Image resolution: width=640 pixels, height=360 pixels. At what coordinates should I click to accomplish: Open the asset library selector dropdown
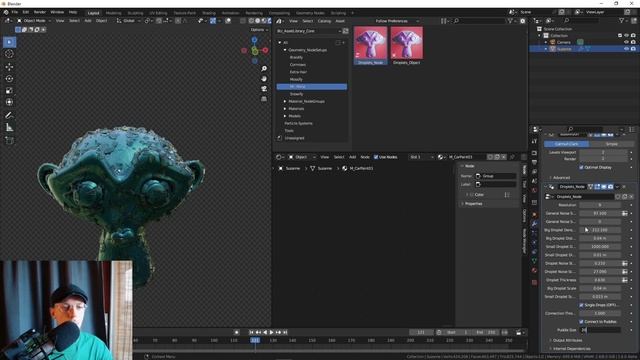coord(309,31)
